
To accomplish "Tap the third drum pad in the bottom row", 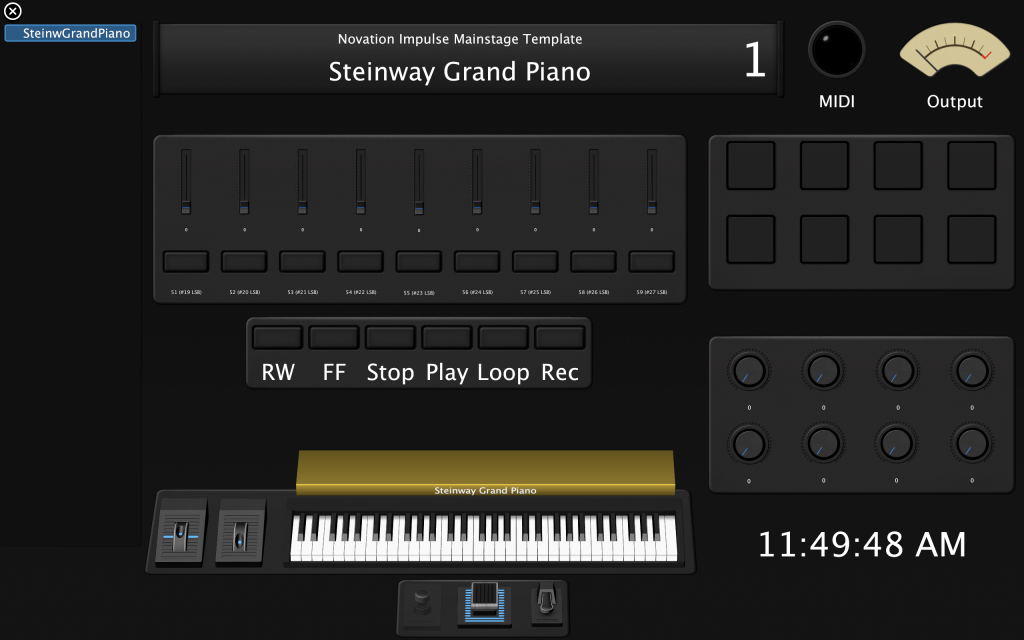I will point(899,240).
